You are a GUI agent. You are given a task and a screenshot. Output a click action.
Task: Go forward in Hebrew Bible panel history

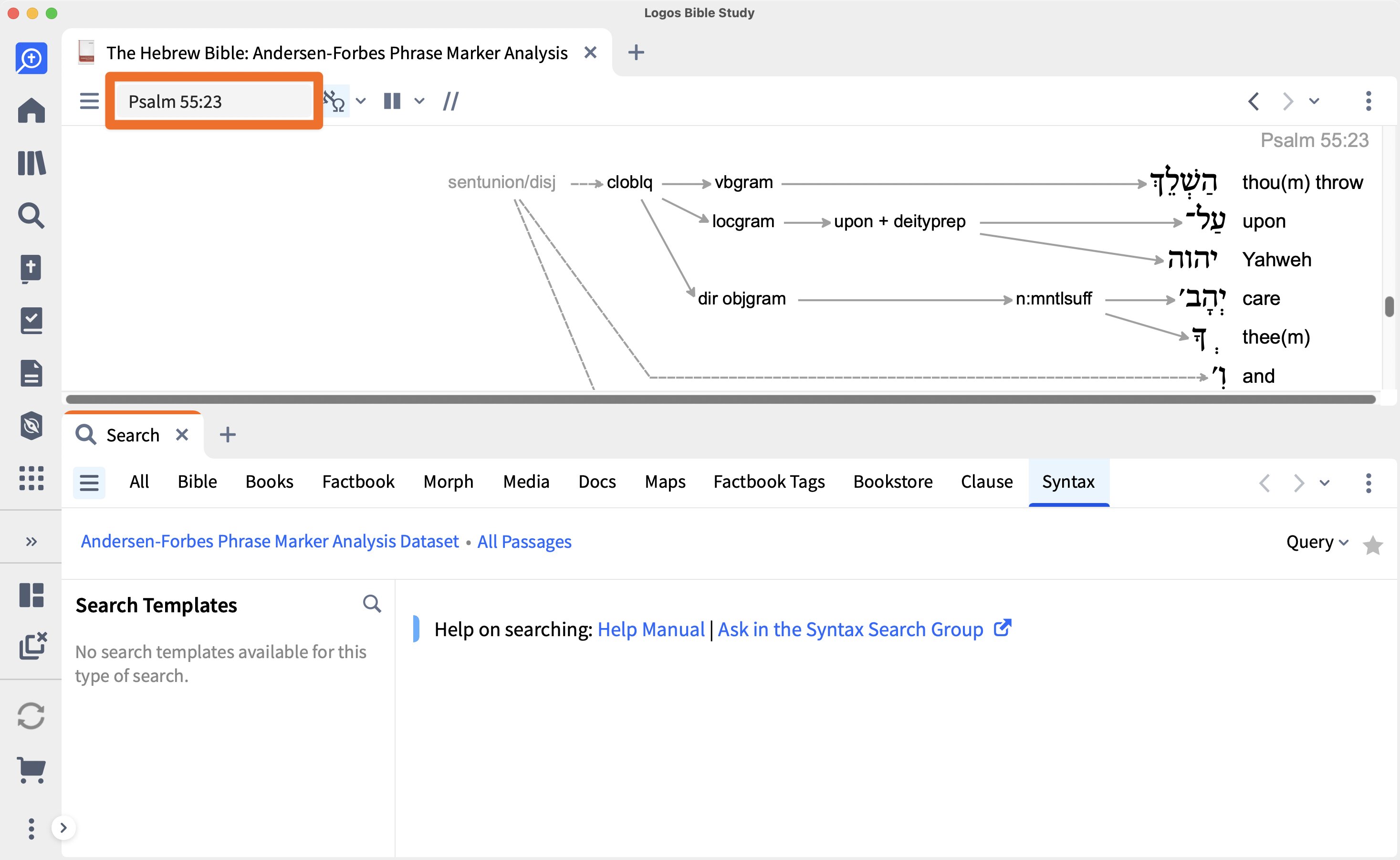click(x=1288, y=101)
